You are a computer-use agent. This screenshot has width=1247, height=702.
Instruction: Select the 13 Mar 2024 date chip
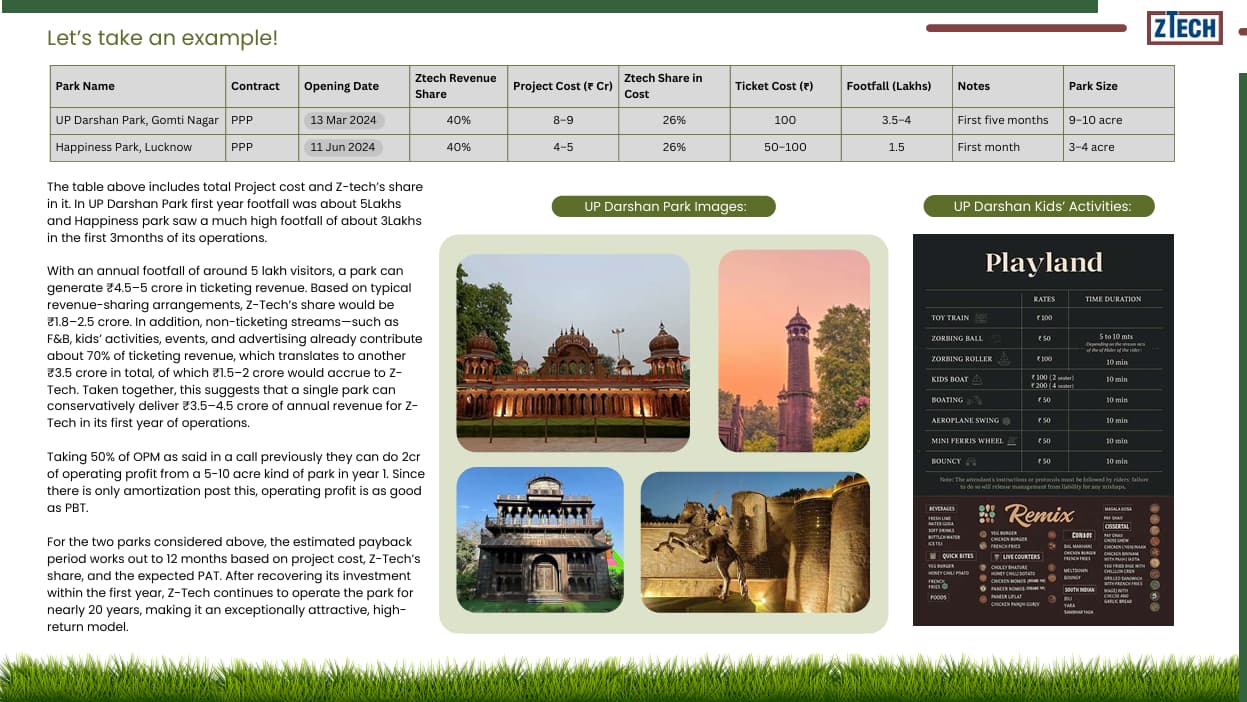click(x=343, y=120)
